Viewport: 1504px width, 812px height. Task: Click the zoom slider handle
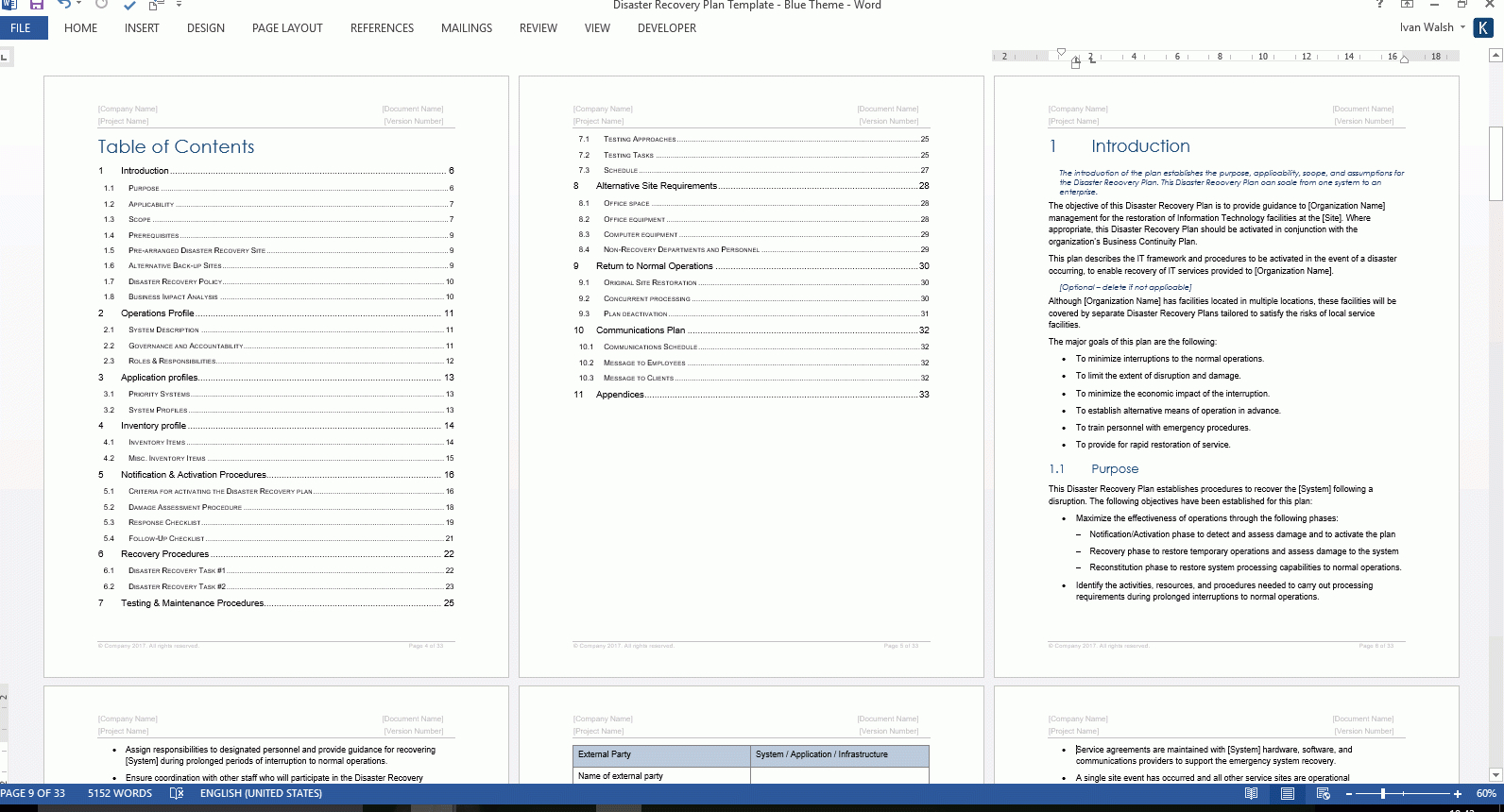pyautogui.click(x=1383, y=794)
